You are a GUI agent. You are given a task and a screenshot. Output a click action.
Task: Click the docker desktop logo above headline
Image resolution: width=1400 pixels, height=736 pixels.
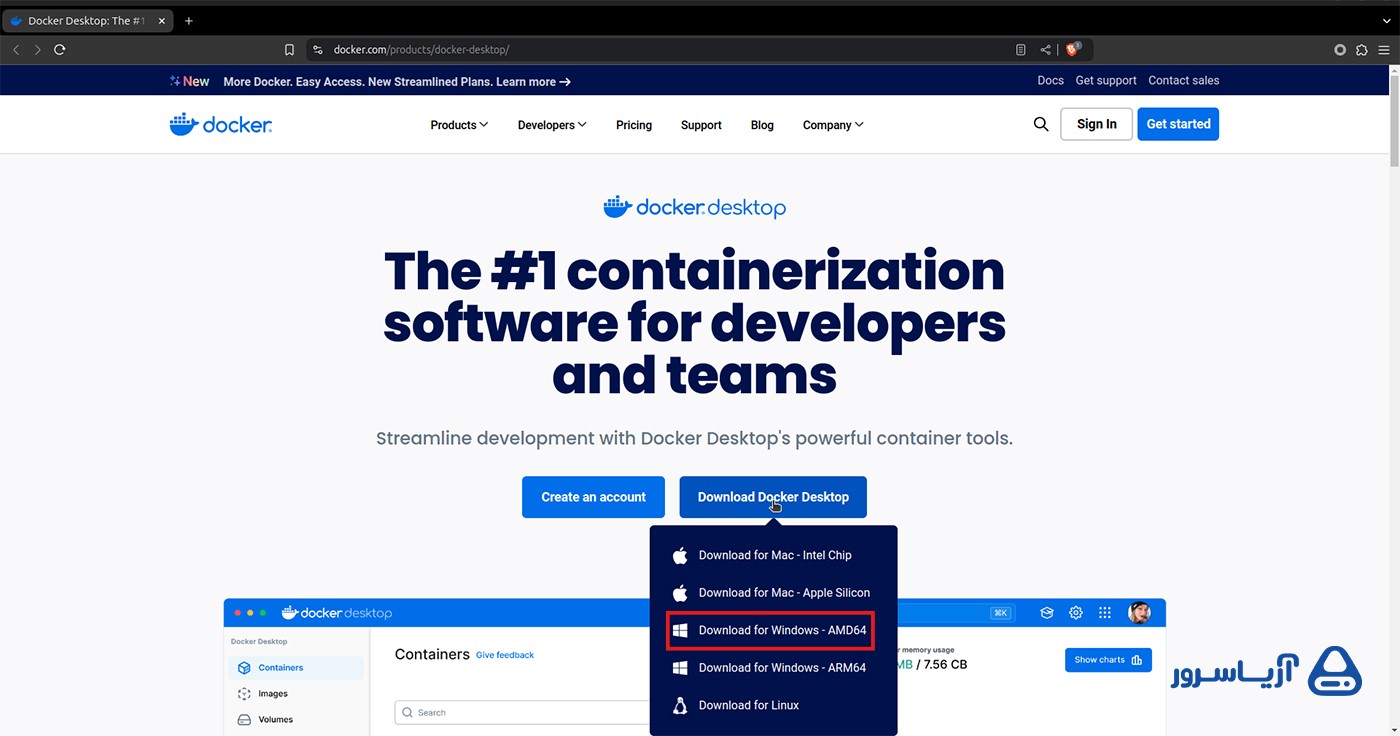(x=694, y=207)
